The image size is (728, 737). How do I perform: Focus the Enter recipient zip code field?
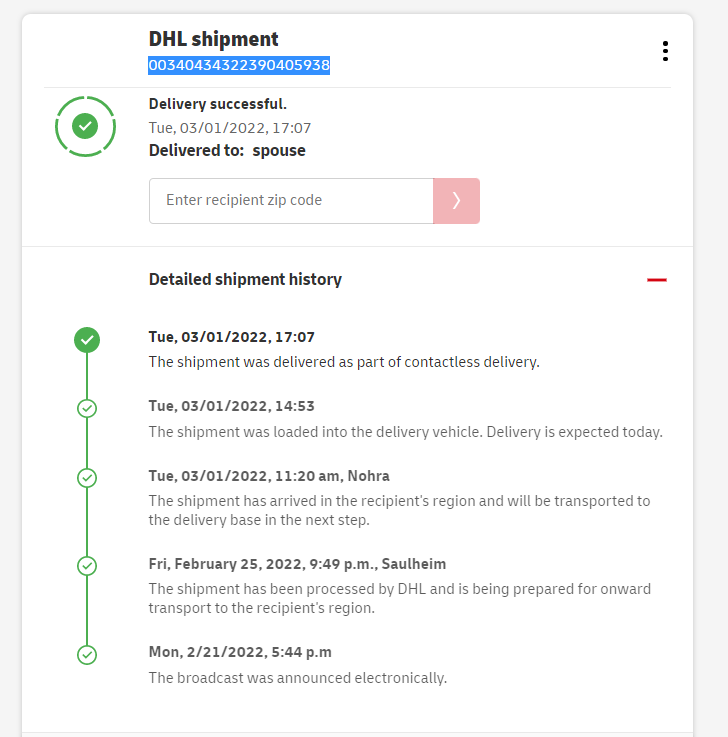click(290, 201)
